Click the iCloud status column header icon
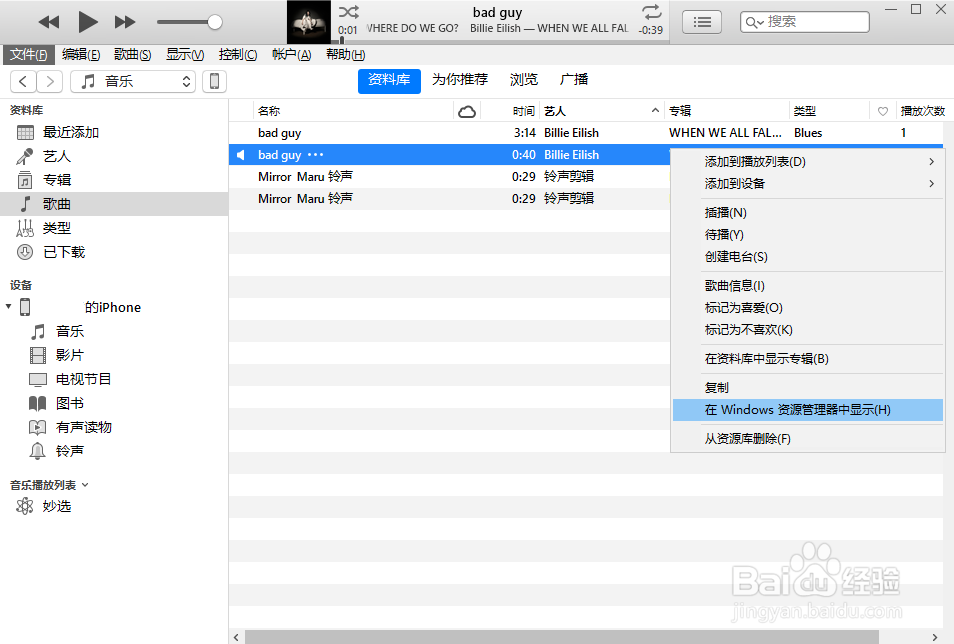 click(x=467, y=111)
